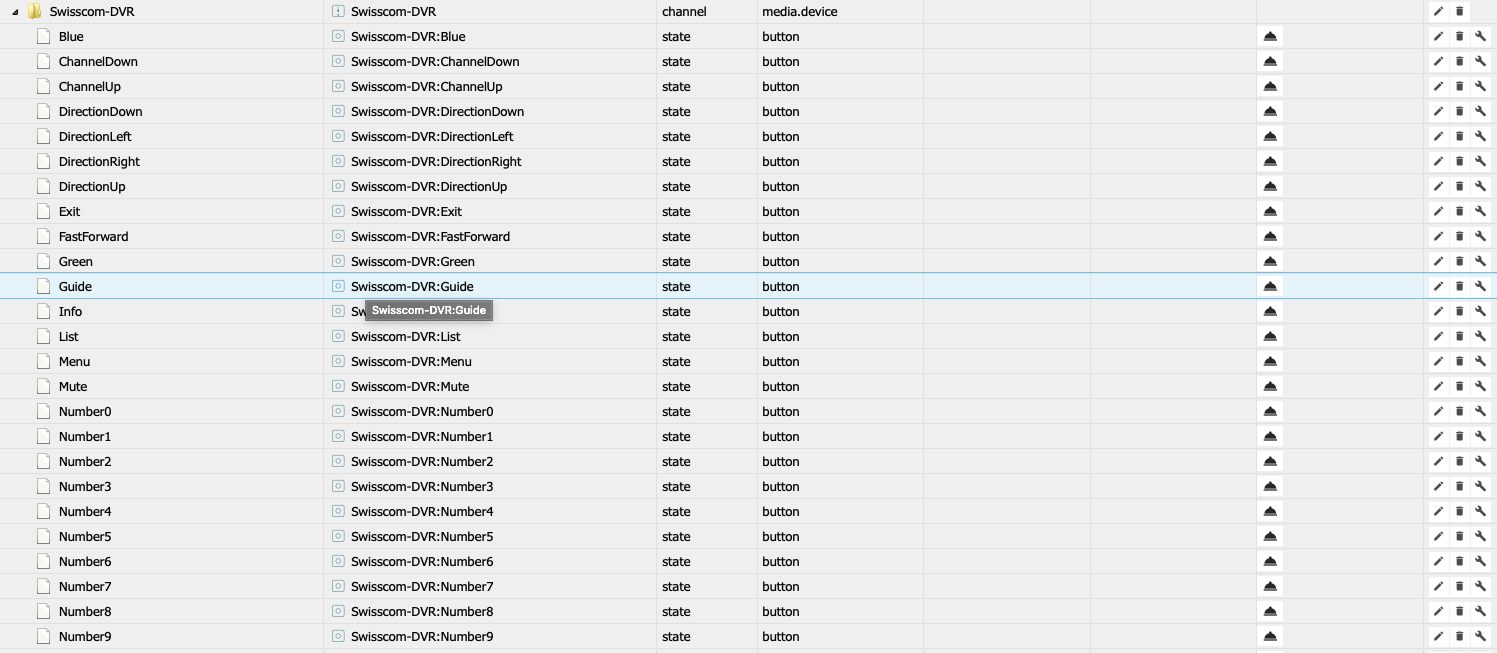The image size is (1497, 653).
Task: Collapse the Swisscom-DVR folder tree
Action: click(x=15, y=12)
